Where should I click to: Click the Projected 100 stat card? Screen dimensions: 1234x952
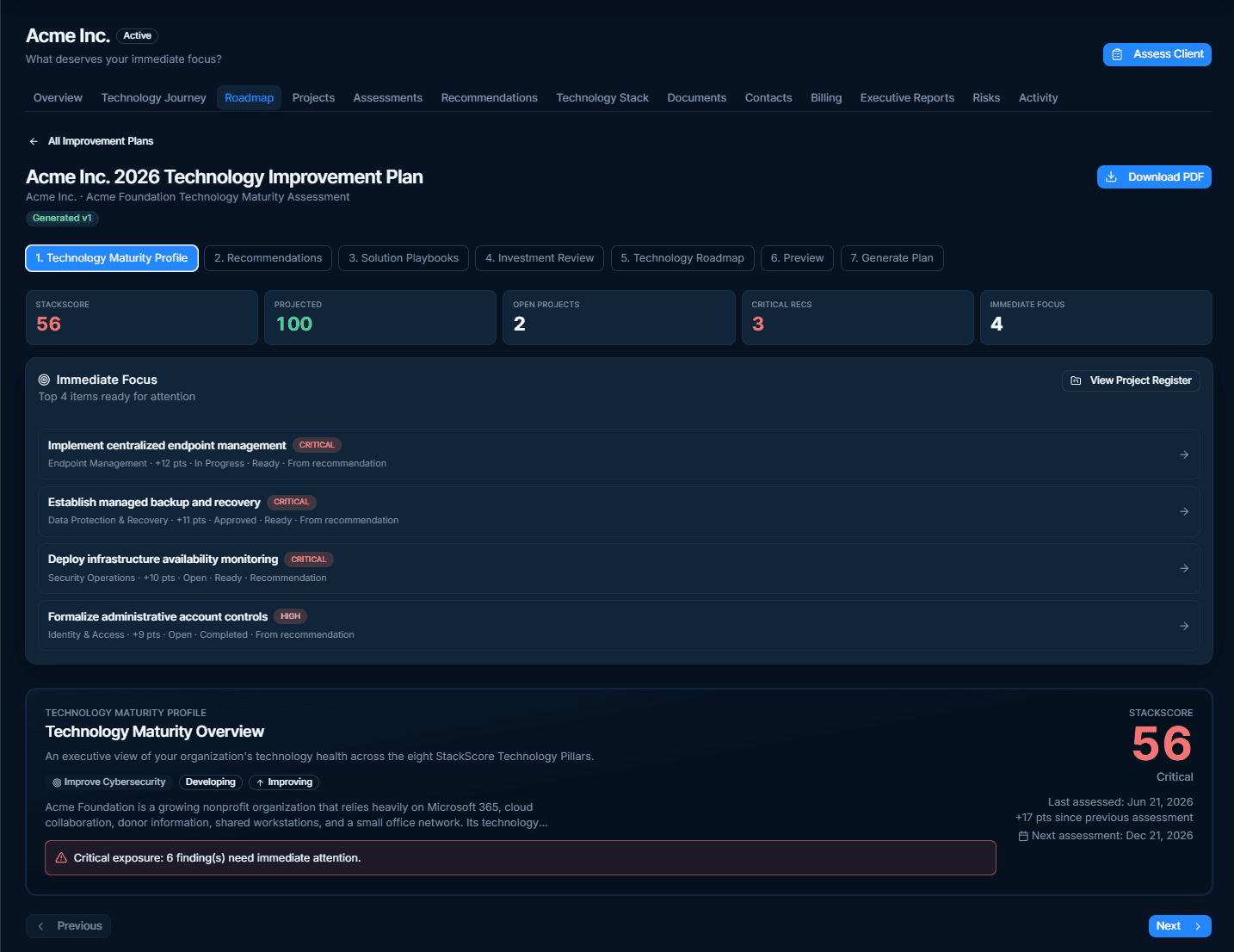[380, 318]
